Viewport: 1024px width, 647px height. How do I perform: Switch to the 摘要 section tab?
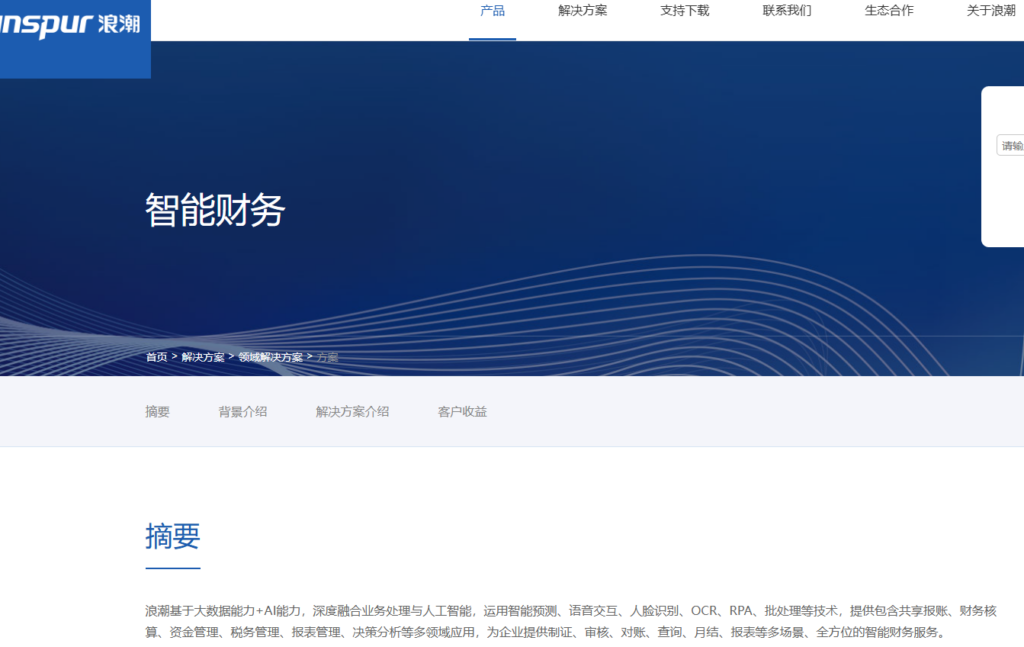tap(157, 411)
